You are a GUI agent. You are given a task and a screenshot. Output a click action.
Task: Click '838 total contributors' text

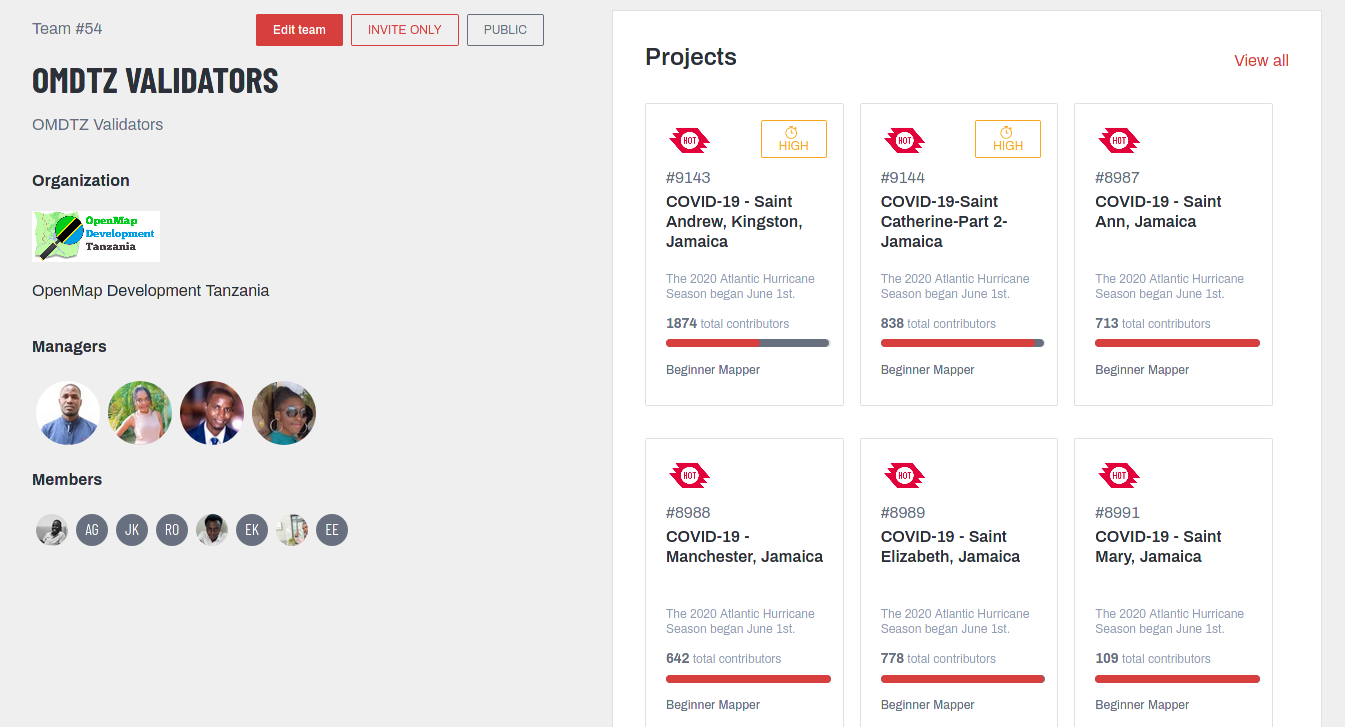[x=938, y=323]
